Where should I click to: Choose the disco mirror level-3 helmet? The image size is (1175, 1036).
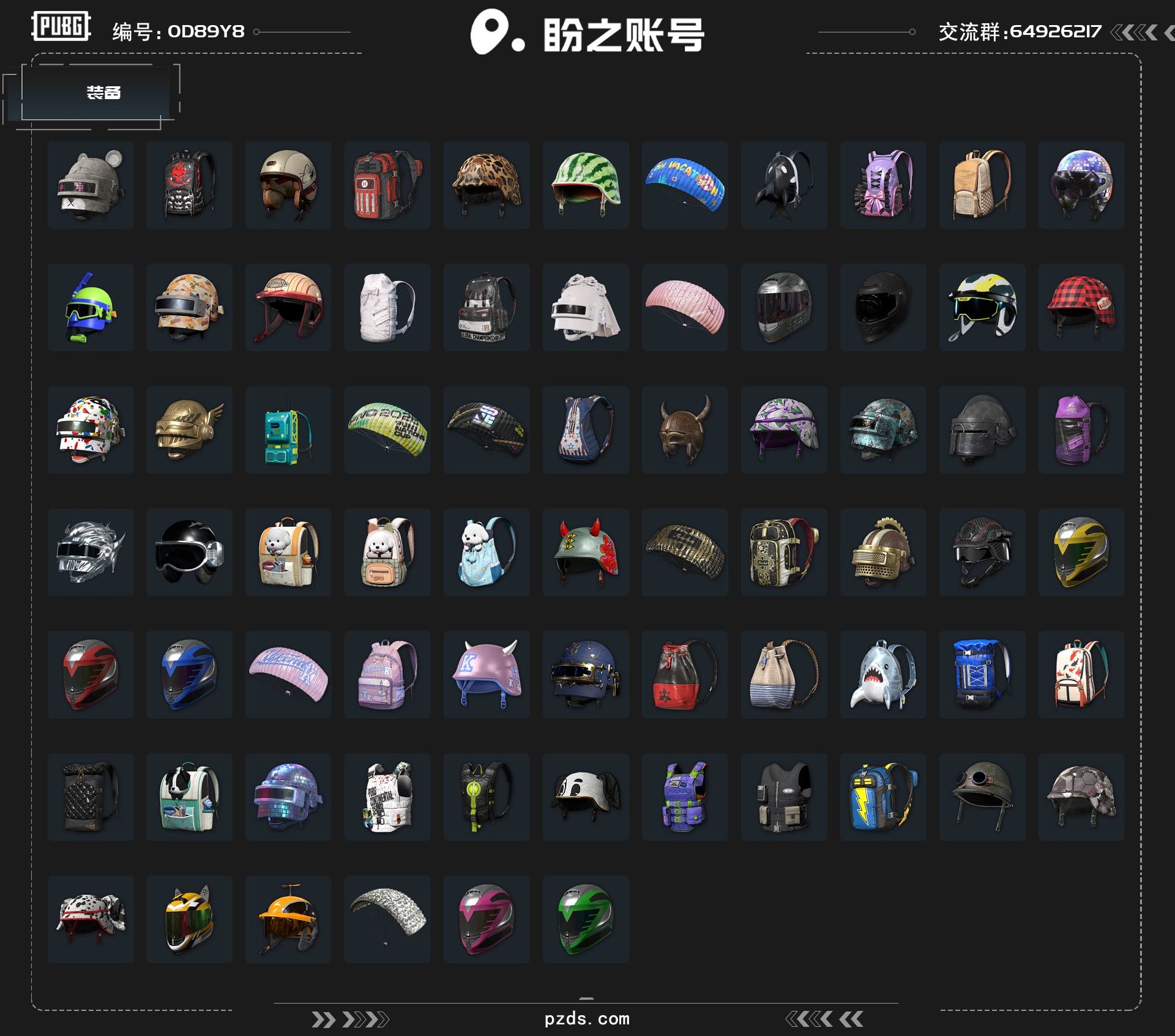click(288, 797)
